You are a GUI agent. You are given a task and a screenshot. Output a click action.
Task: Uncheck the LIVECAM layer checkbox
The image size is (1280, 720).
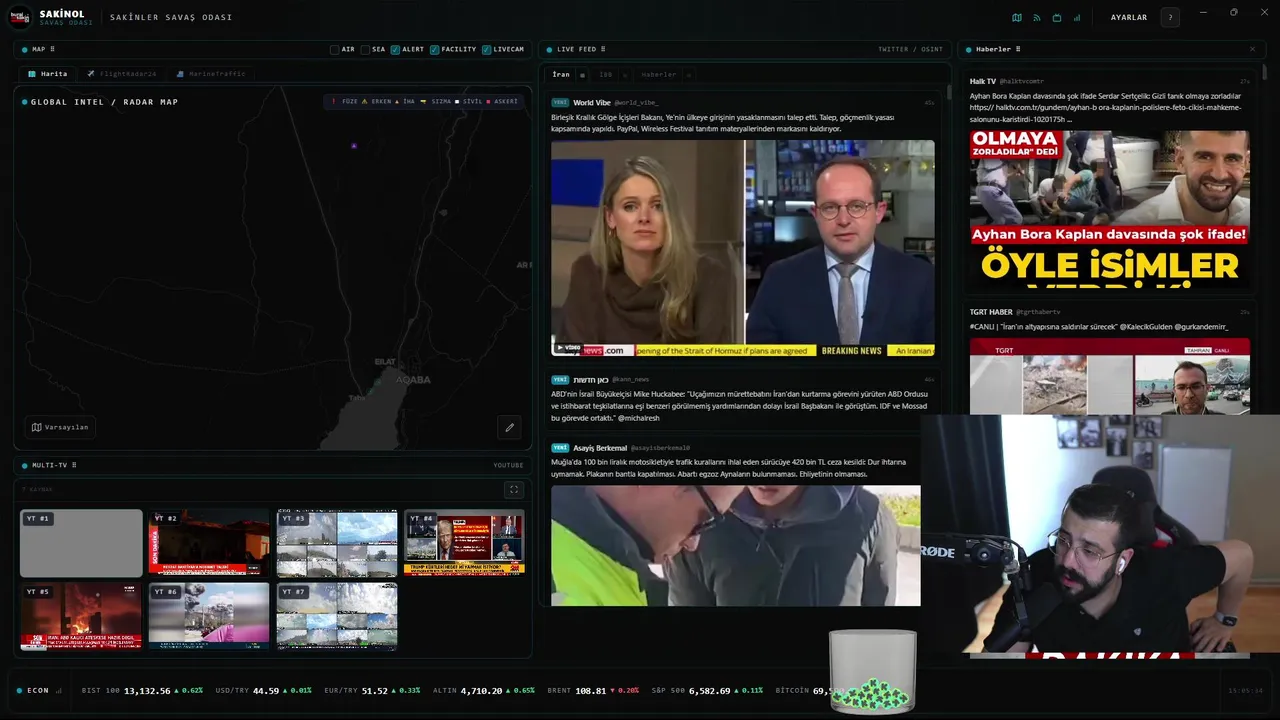coord(486,49)
